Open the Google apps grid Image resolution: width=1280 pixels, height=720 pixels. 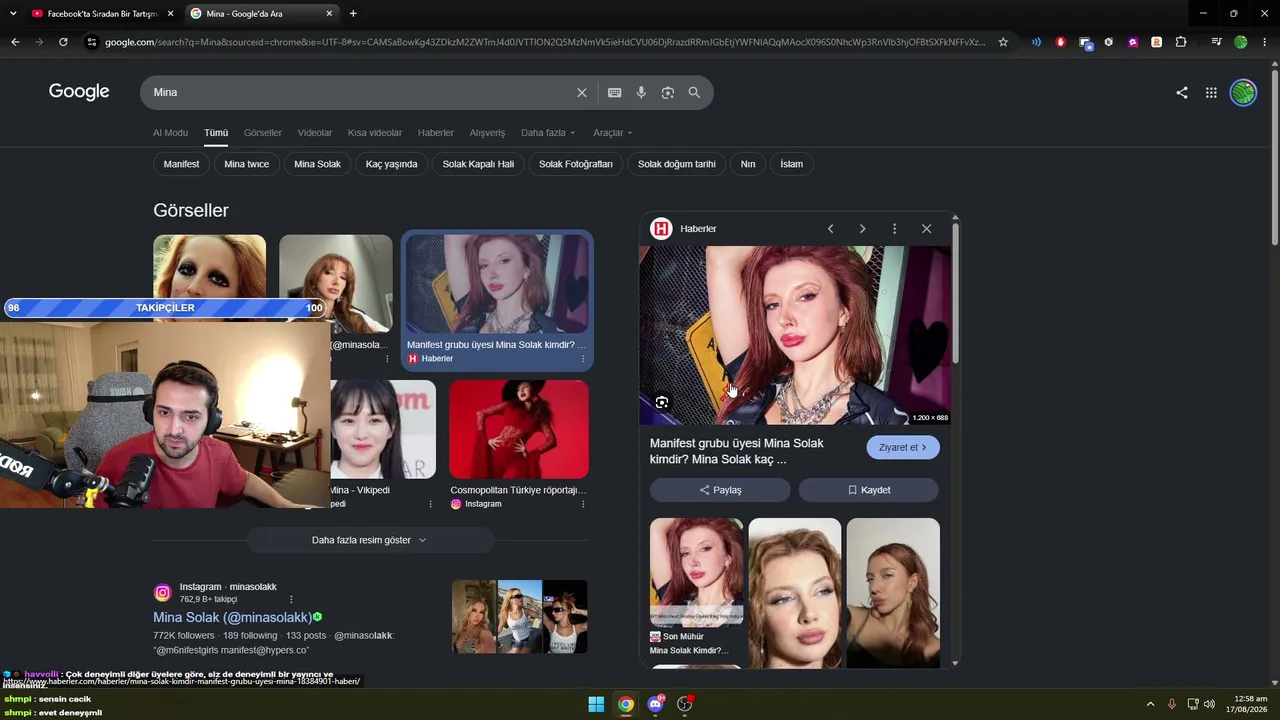1211,92
